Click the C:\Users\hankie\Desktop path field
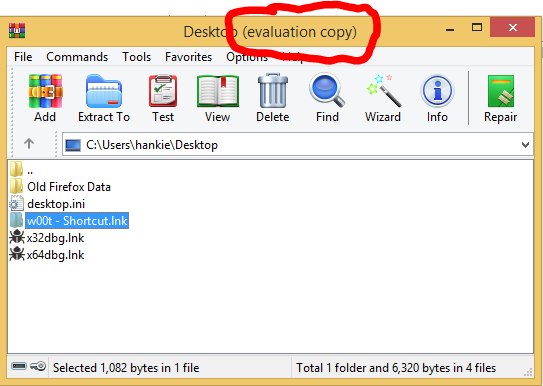 coord(298,145)
